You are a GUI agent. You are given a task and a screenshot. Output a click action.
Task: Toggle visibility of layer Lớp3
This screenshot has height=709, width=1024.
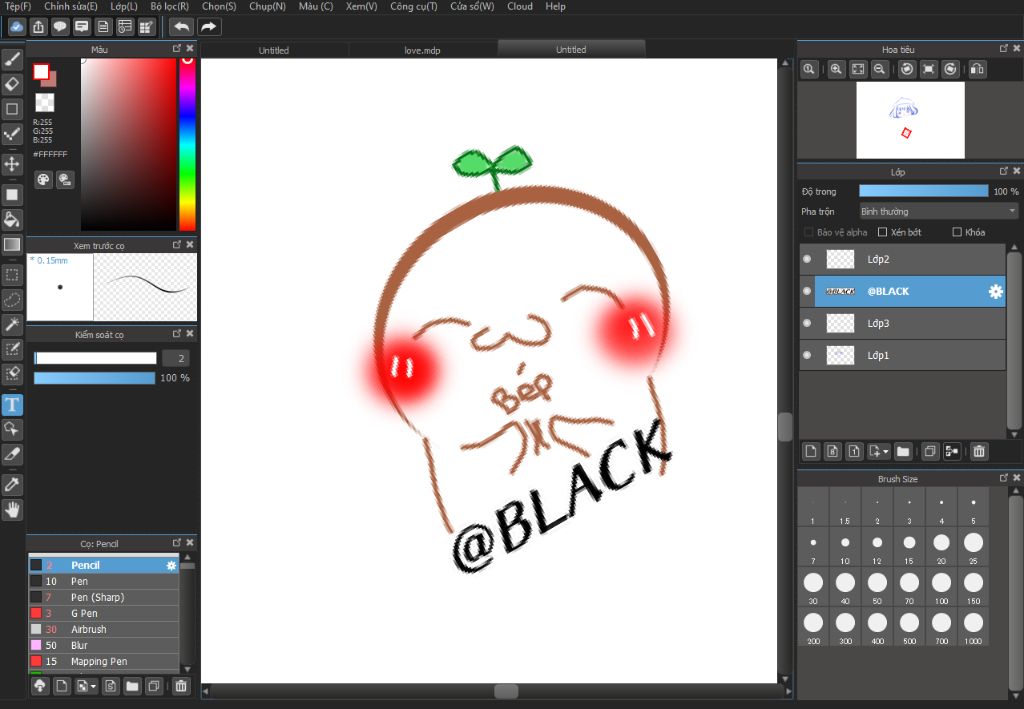[807, 323]
